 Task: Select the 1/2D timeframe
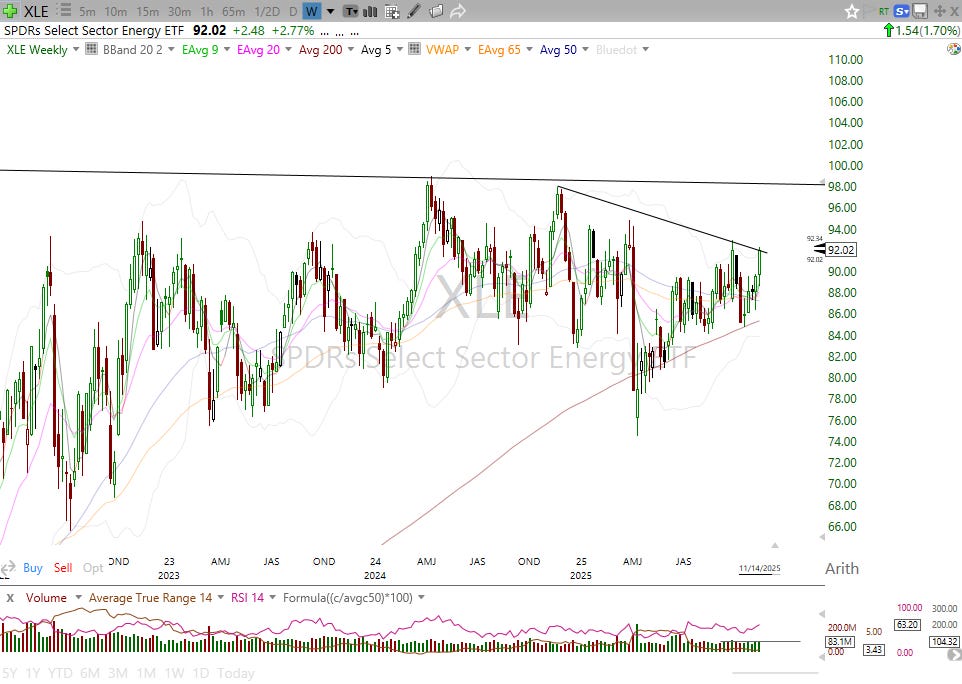coord(267,12)
